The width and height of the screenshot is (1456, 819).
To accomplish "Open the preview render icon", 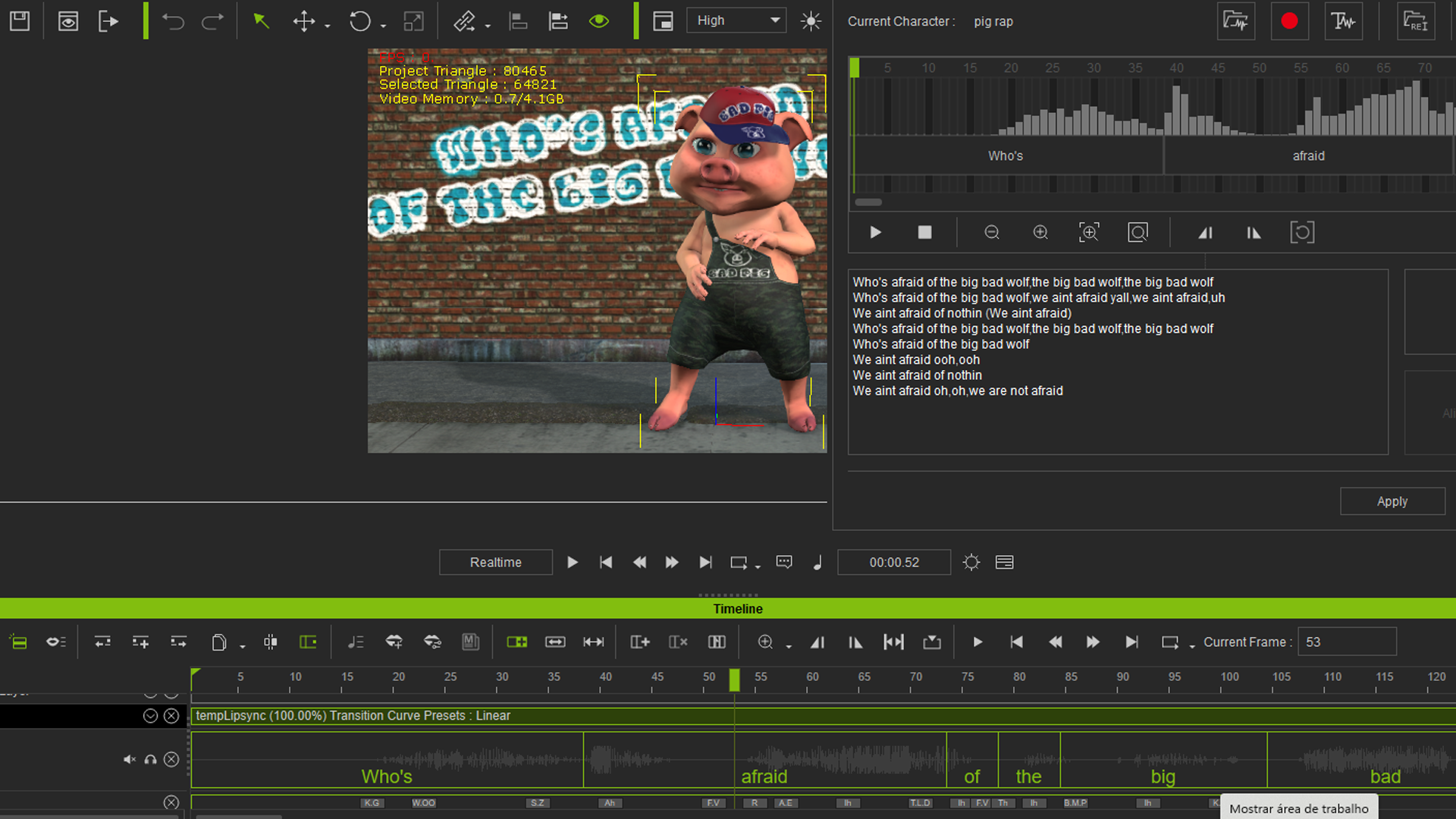I will tap(68, 20).
